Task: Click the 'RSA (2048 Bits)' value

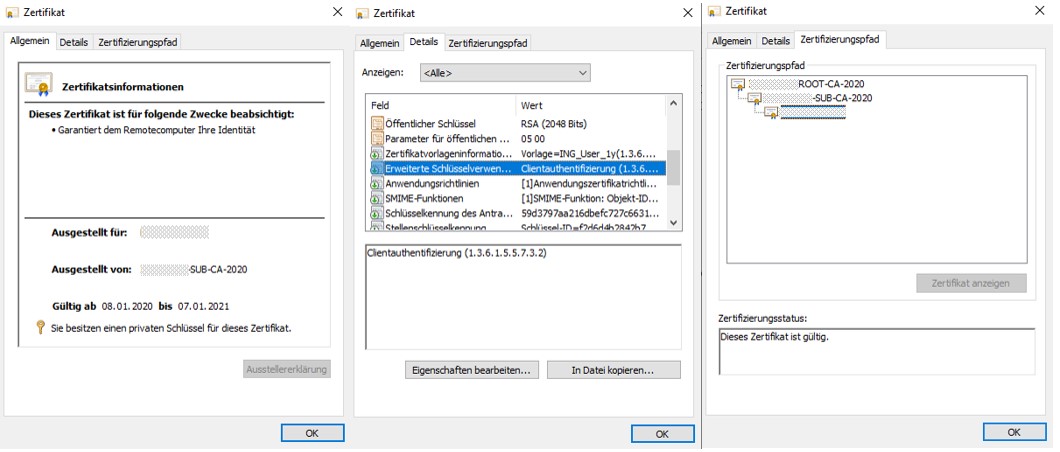Action: pos(554,124)
